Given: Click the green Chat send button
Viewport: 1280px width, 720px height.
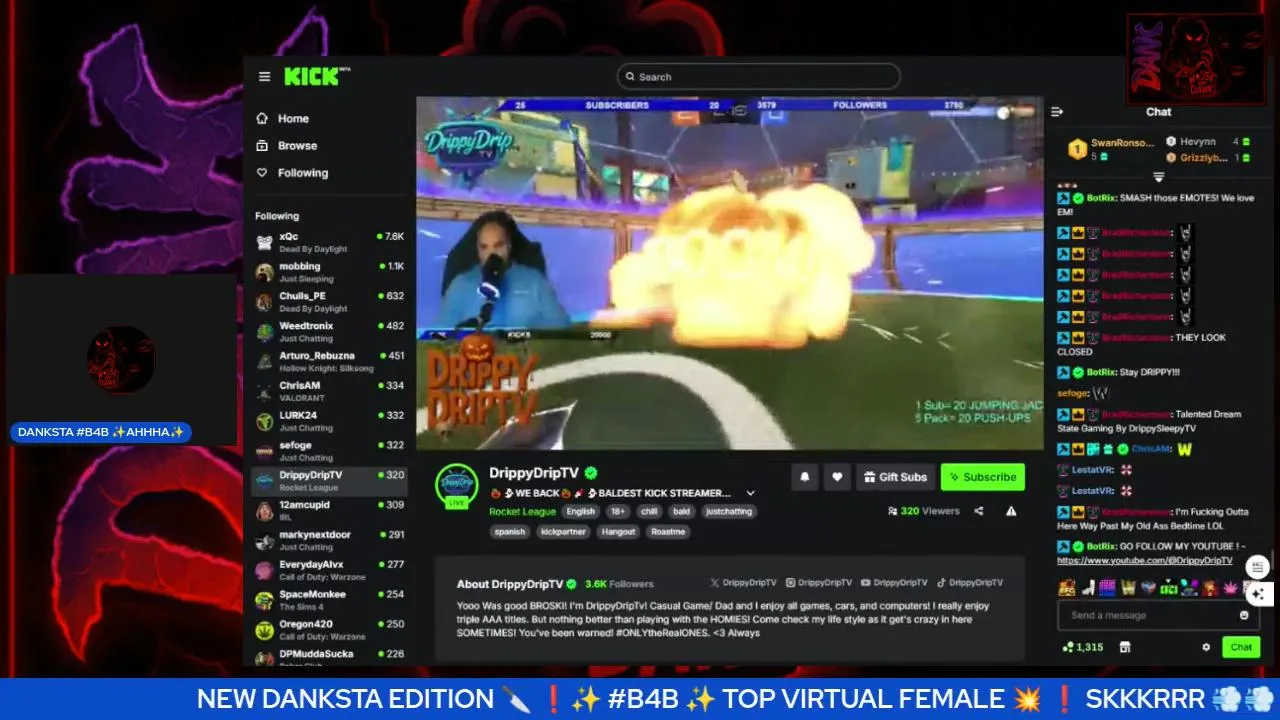Looking at the screenshot, I should coord(1241,647).
